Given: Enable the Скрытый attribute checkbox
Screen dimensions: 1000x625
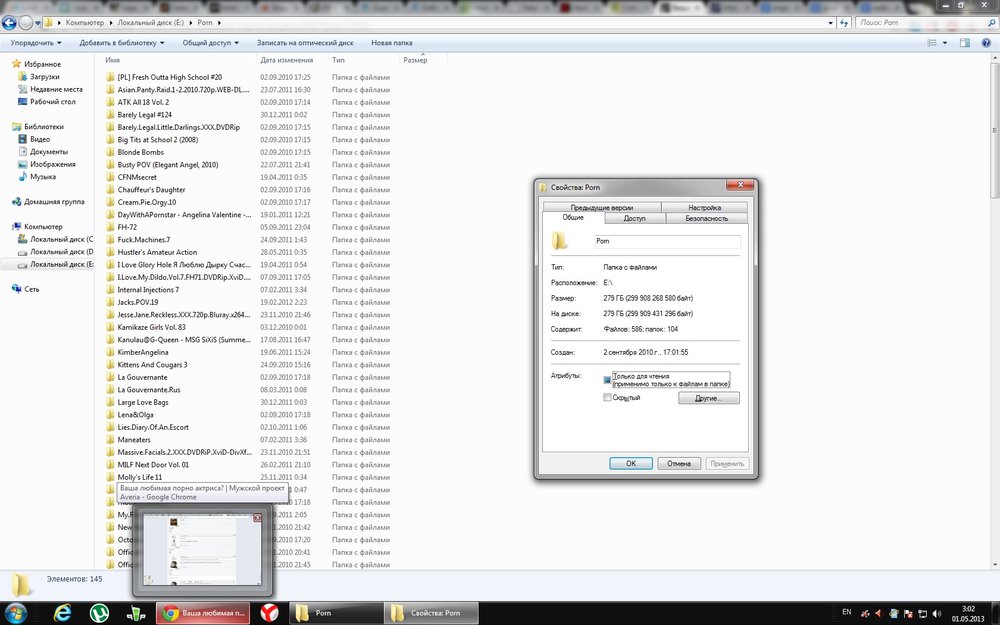Looking at the screenshot, I should [x=607, y=398].
